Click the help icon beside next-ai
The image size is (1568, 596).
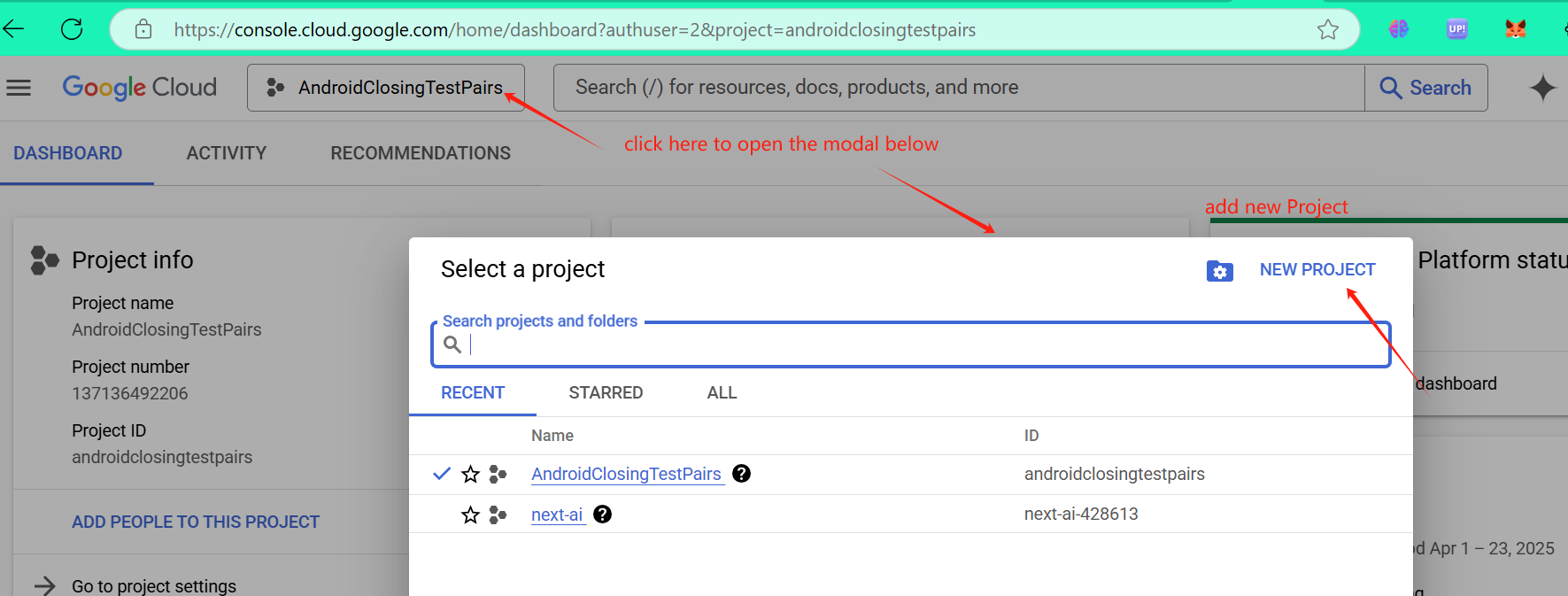pos(603,515)
